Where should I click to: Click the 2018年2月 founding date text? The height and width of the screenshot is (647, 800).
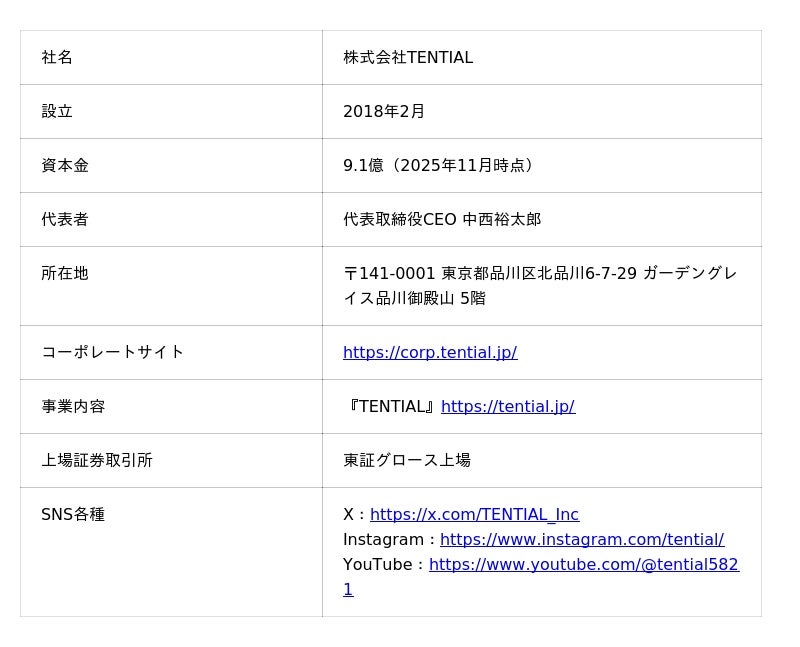click(384, 112)
